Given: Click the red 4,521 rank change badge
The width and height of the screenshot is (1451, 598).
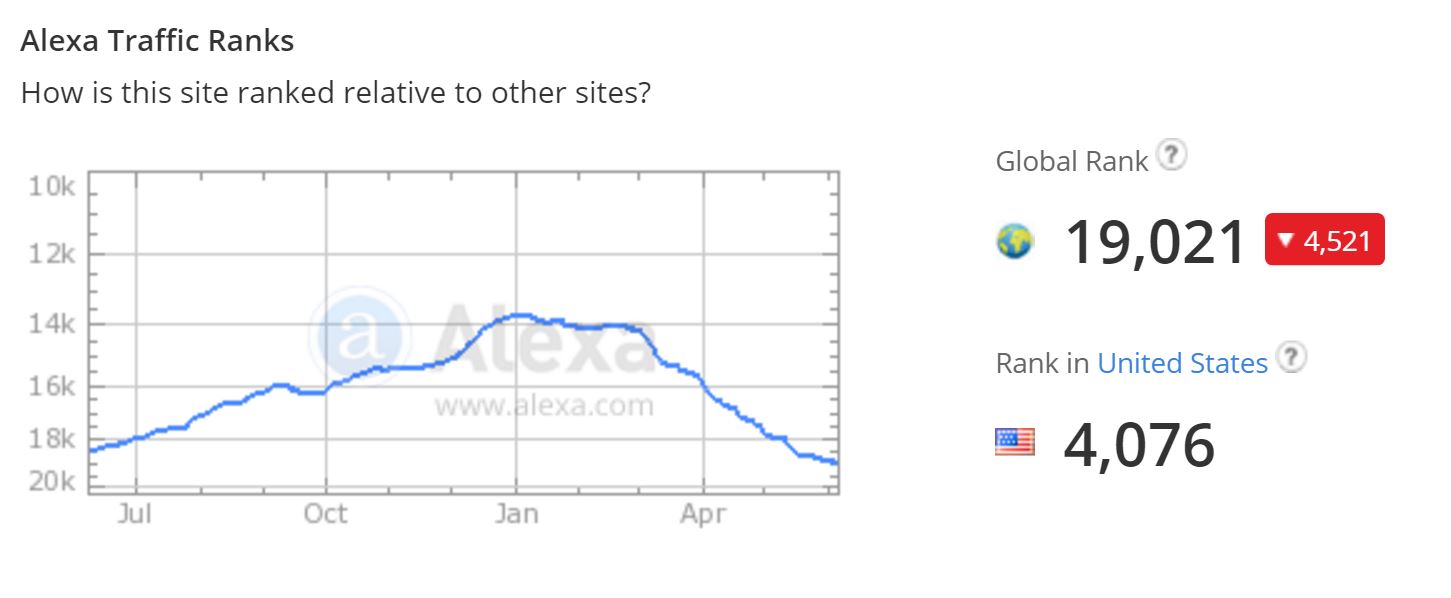Looking at the screenshot, I should tap(1324, 240).
